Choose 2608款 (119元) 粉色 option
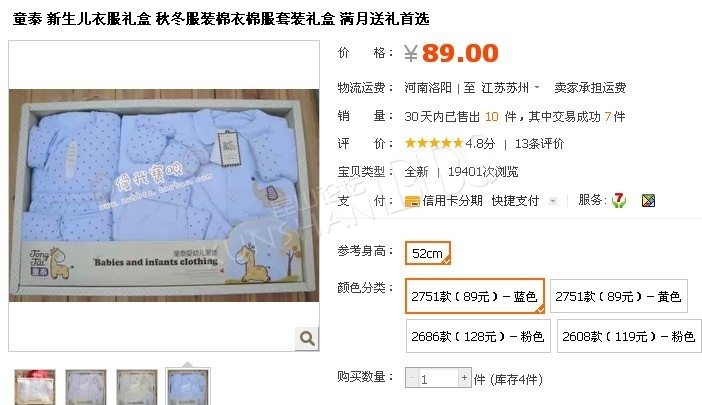Image resolution: width=702 pixels, height=405 pixels. pos(629,336)
